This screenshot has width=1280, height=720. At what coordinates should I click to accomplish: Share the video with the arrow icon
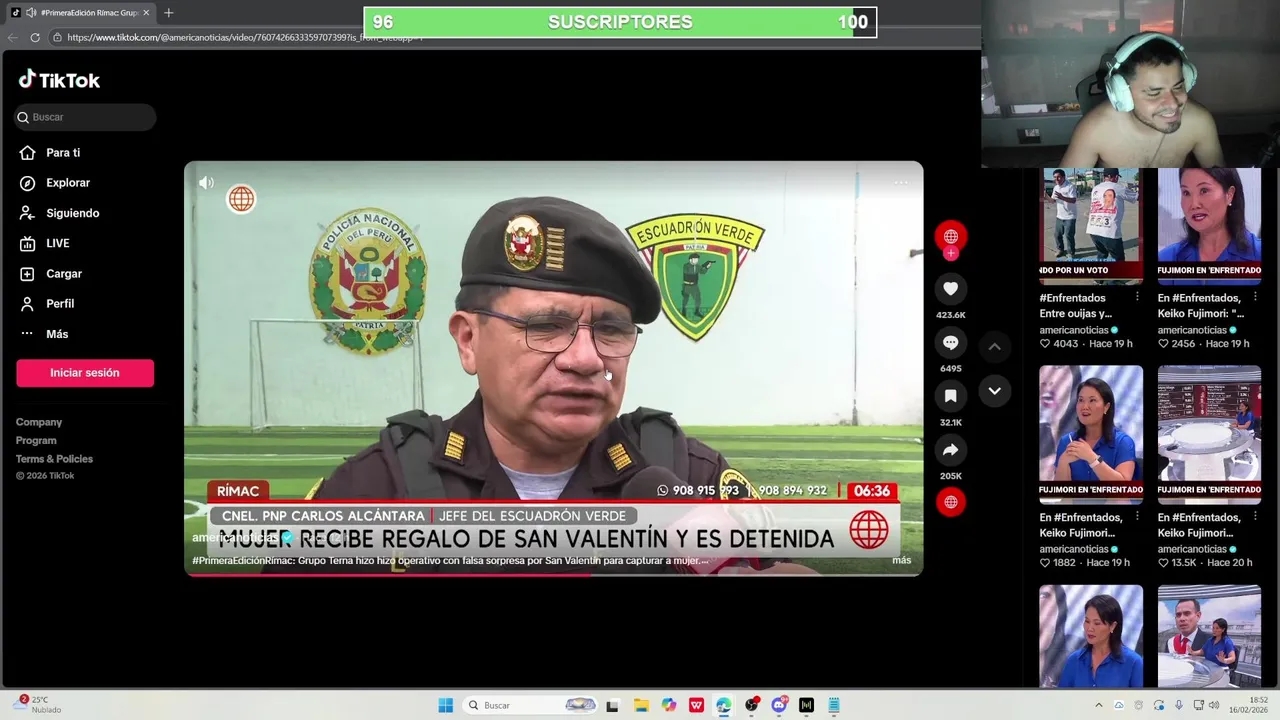click(951, 450)
